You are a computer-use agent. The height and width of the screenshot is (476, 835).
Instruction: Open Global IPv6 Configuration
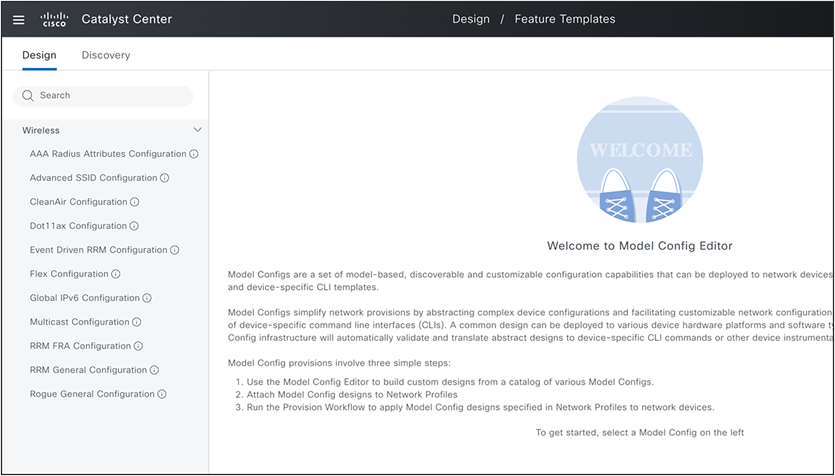tap(85, 298)
